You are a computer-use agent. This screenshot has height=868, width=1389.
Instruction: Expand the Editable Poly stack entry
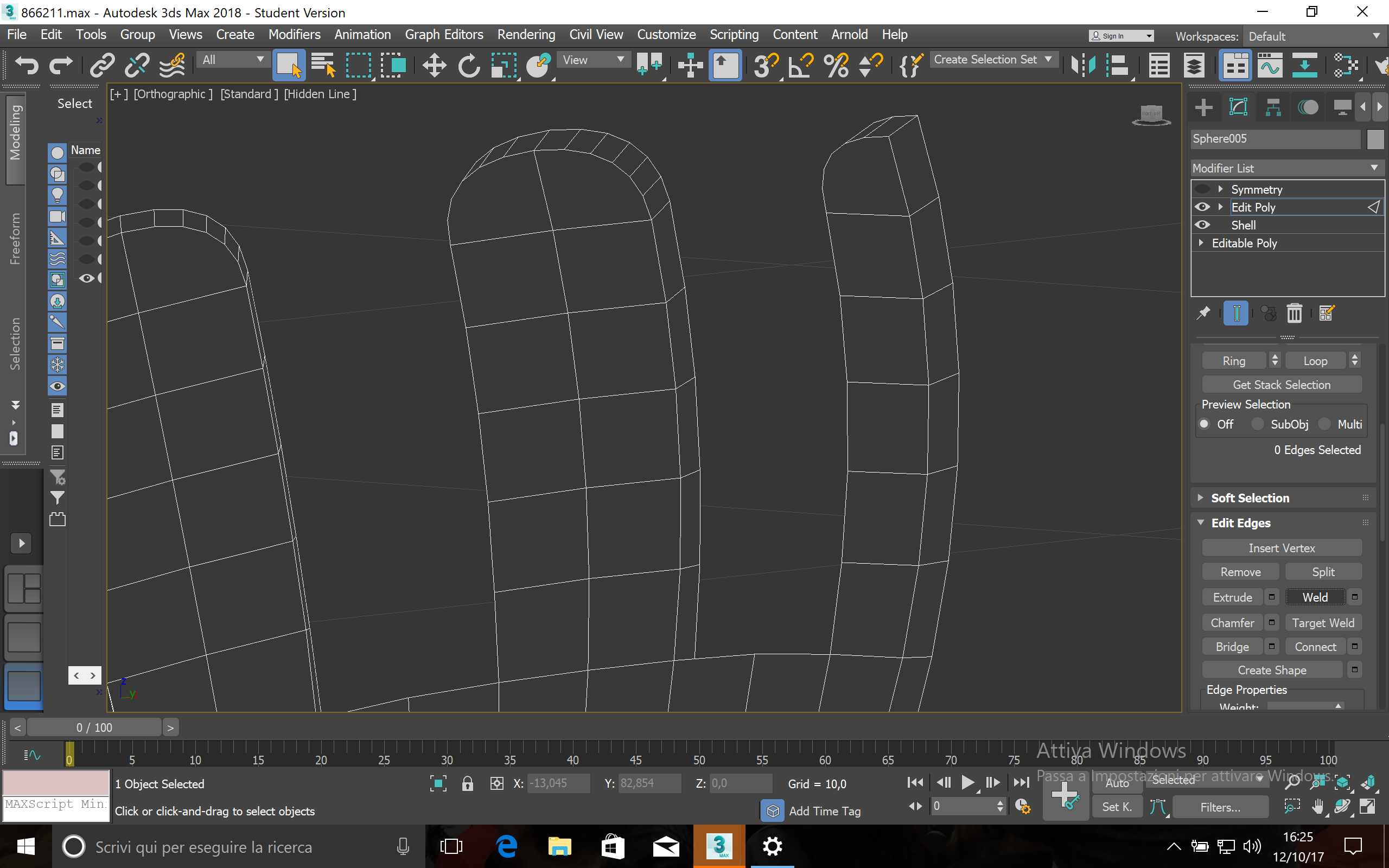[x=1201, y=244]
